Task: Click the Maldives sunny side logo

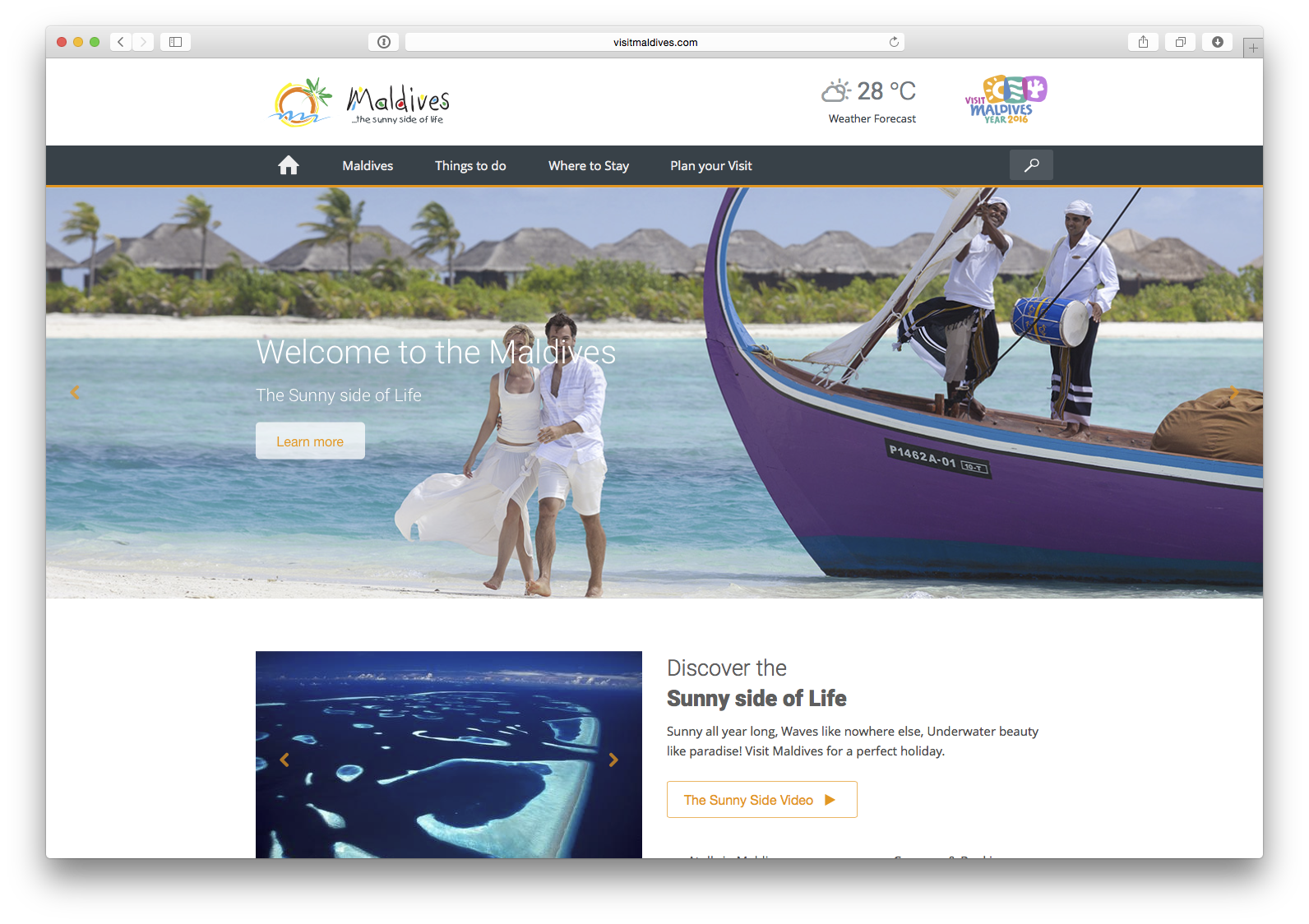Action: (359, 102)
